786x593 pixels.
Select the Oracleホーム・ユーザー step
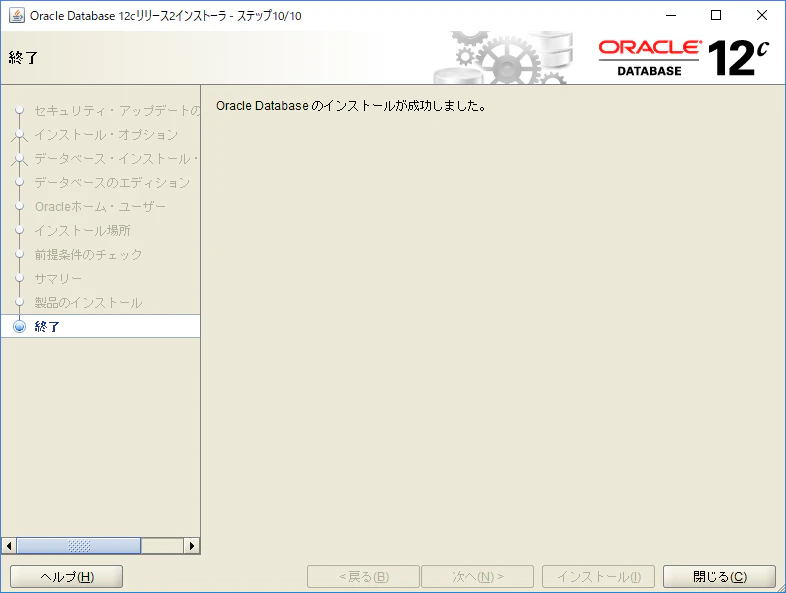100,206
